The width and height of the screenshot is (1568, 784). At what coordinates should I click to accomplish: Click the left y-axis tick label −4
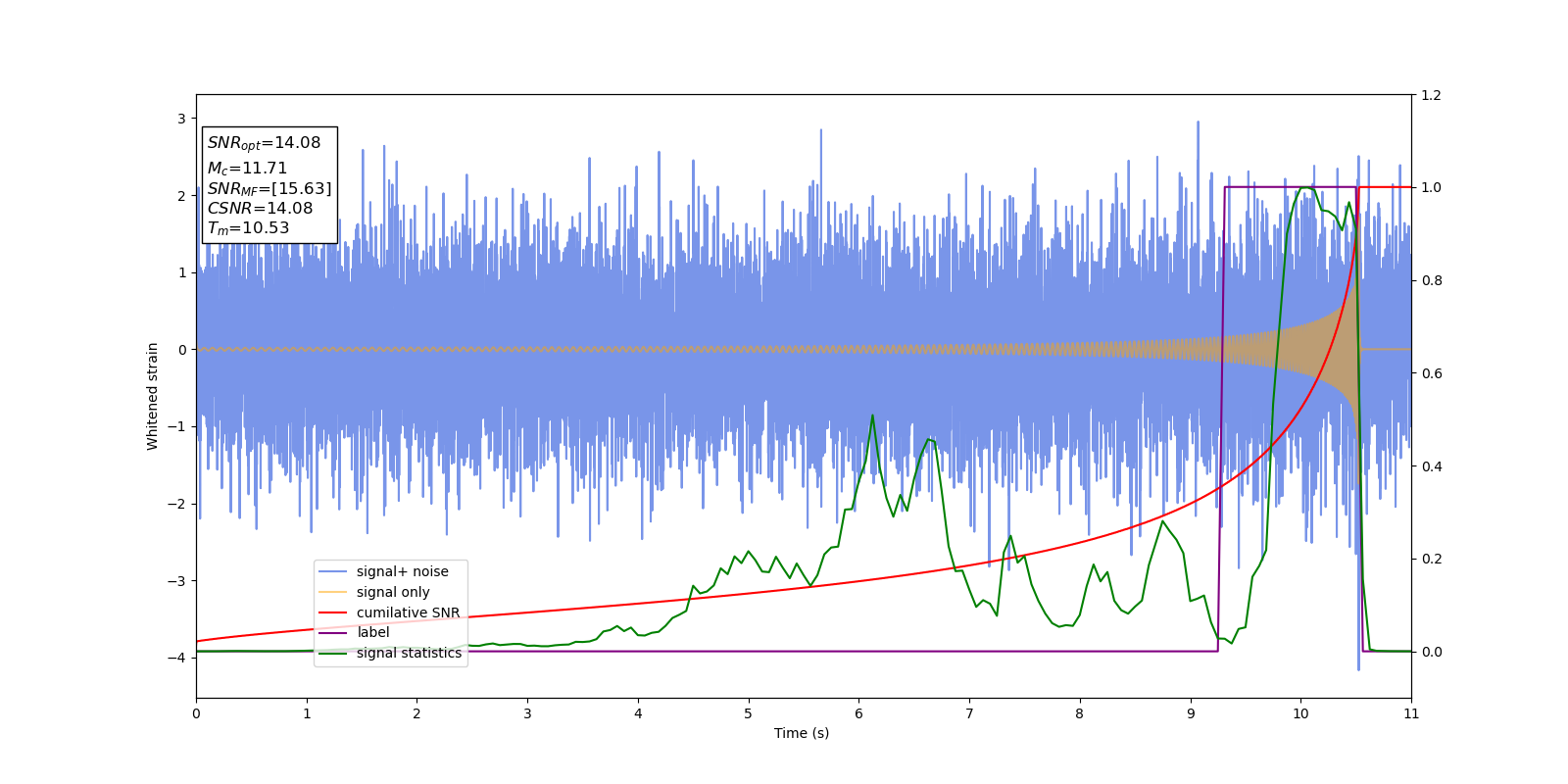pos(176,658)
